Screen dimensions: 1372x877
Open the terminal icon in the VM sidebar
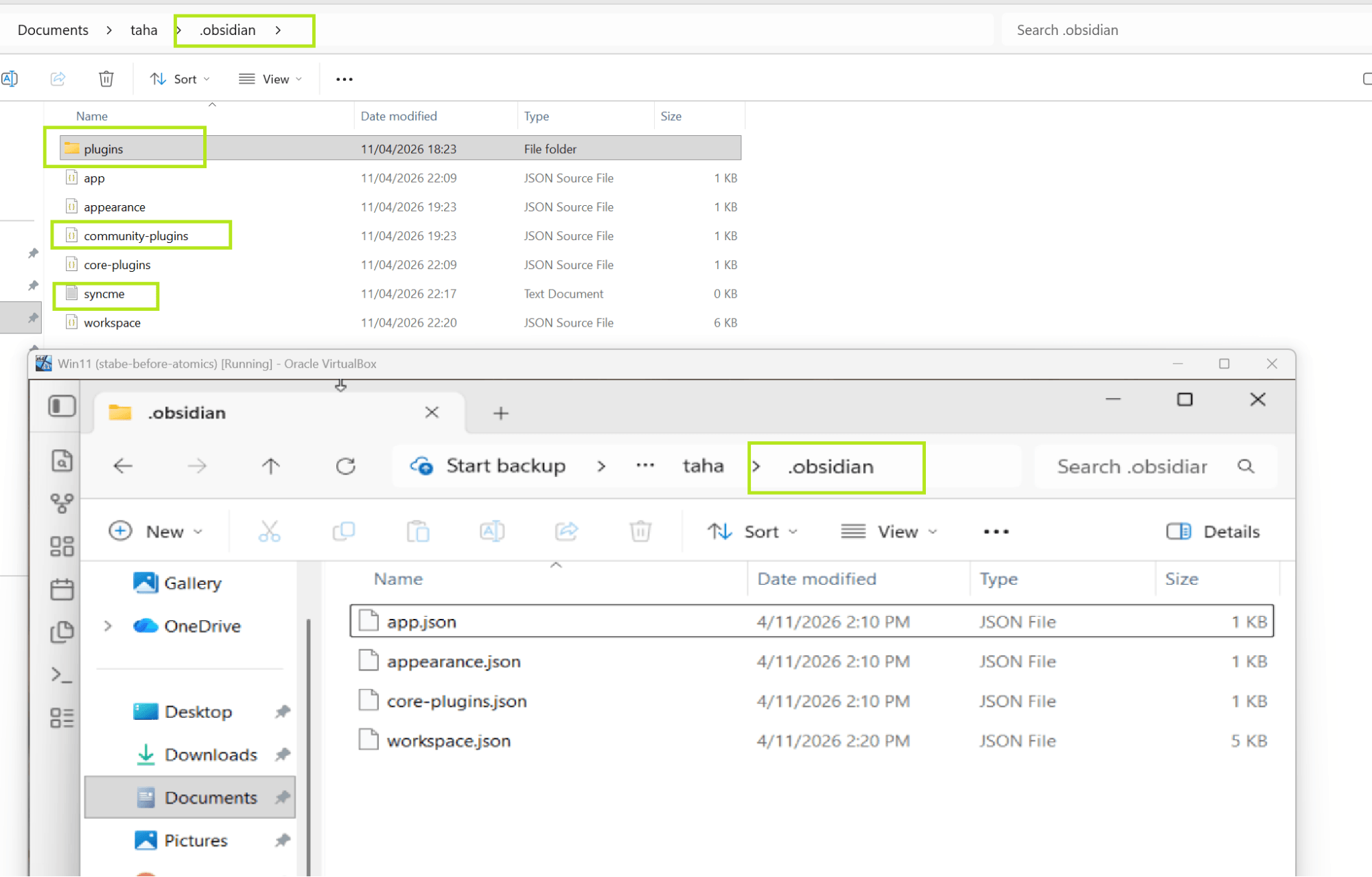62,676
